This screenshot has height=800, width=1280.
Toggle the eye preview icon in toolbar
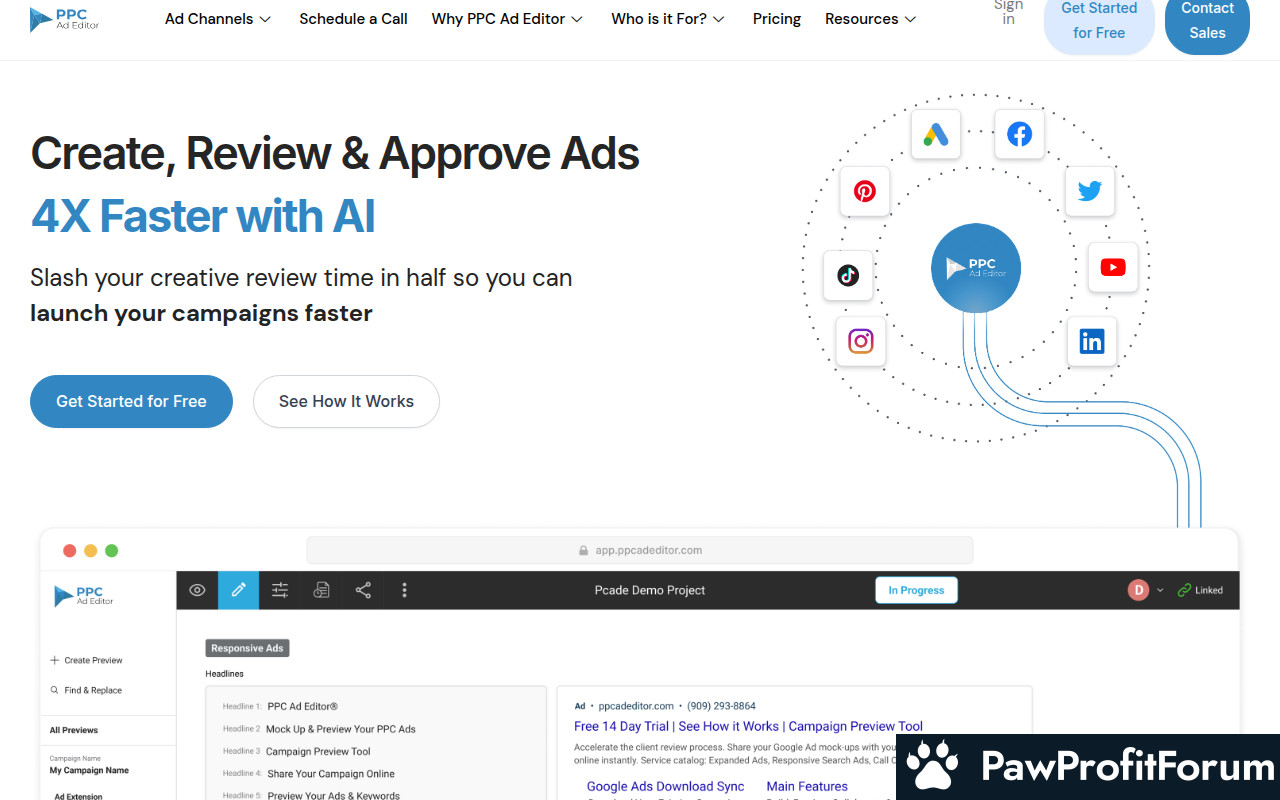tap(198, 590)
